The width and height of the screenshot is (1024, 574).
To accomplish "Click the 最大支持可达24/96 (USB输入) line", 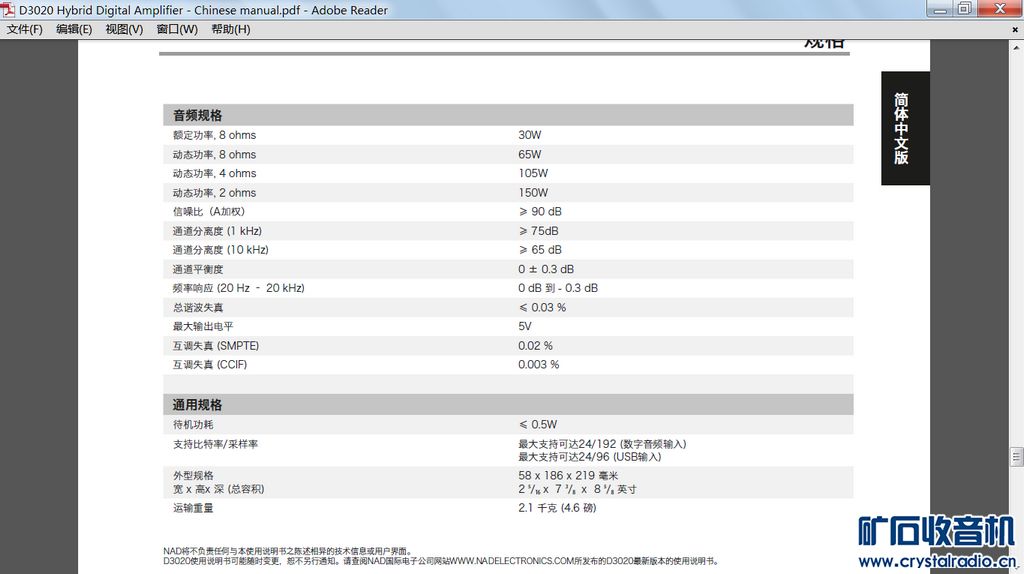I will [590, 457].
